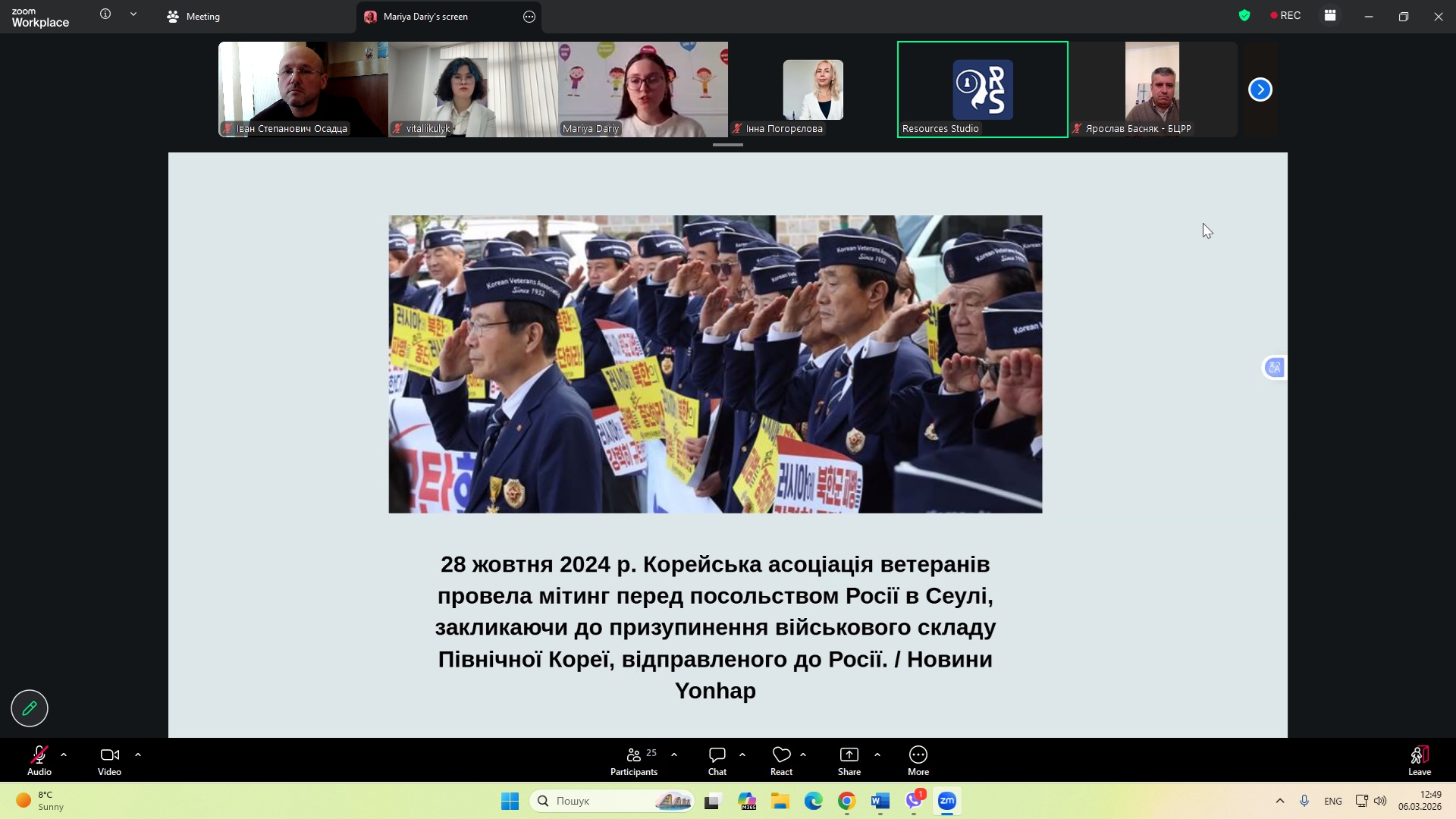Screen dimensions: 1456x819
Task: Toggle camera with Video button
Action: (109, 761)
